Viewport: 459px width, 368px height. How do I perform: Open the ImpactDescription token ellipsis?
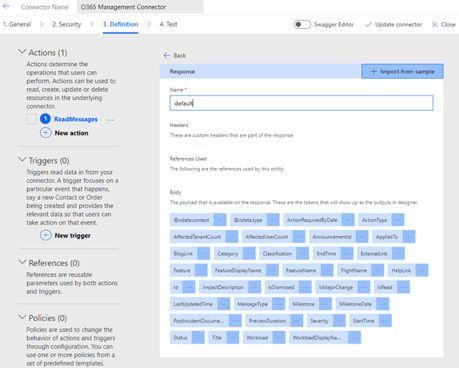coord(254,287)
